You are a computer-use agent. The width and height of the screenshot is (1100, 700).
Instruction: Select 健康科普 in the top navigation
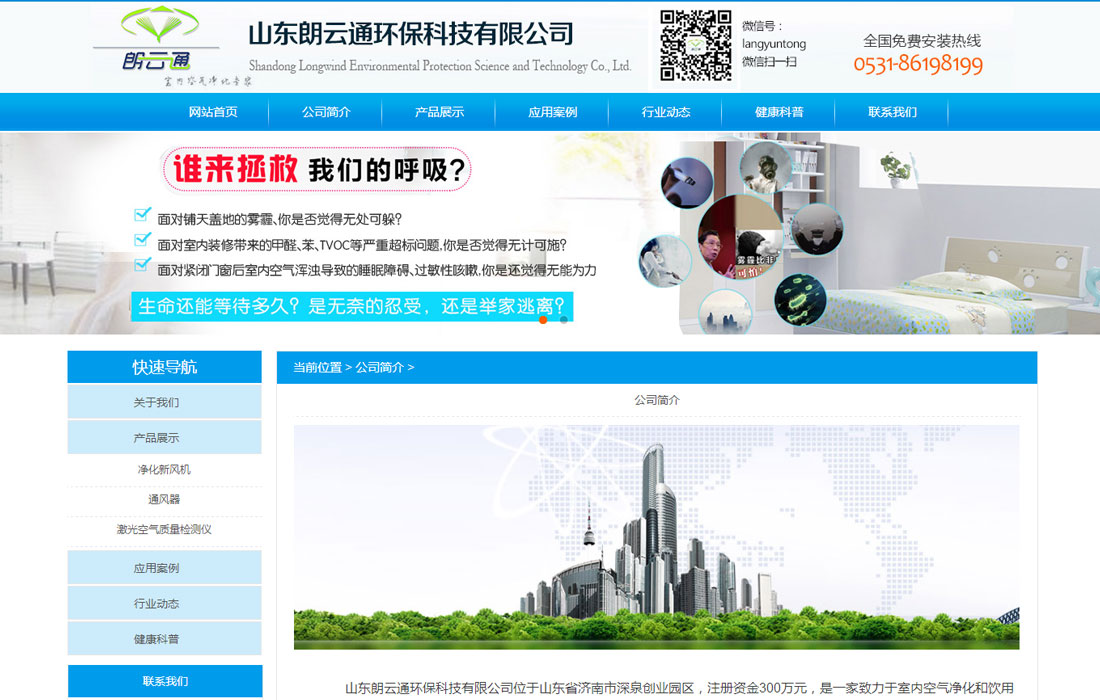(779, 112)
